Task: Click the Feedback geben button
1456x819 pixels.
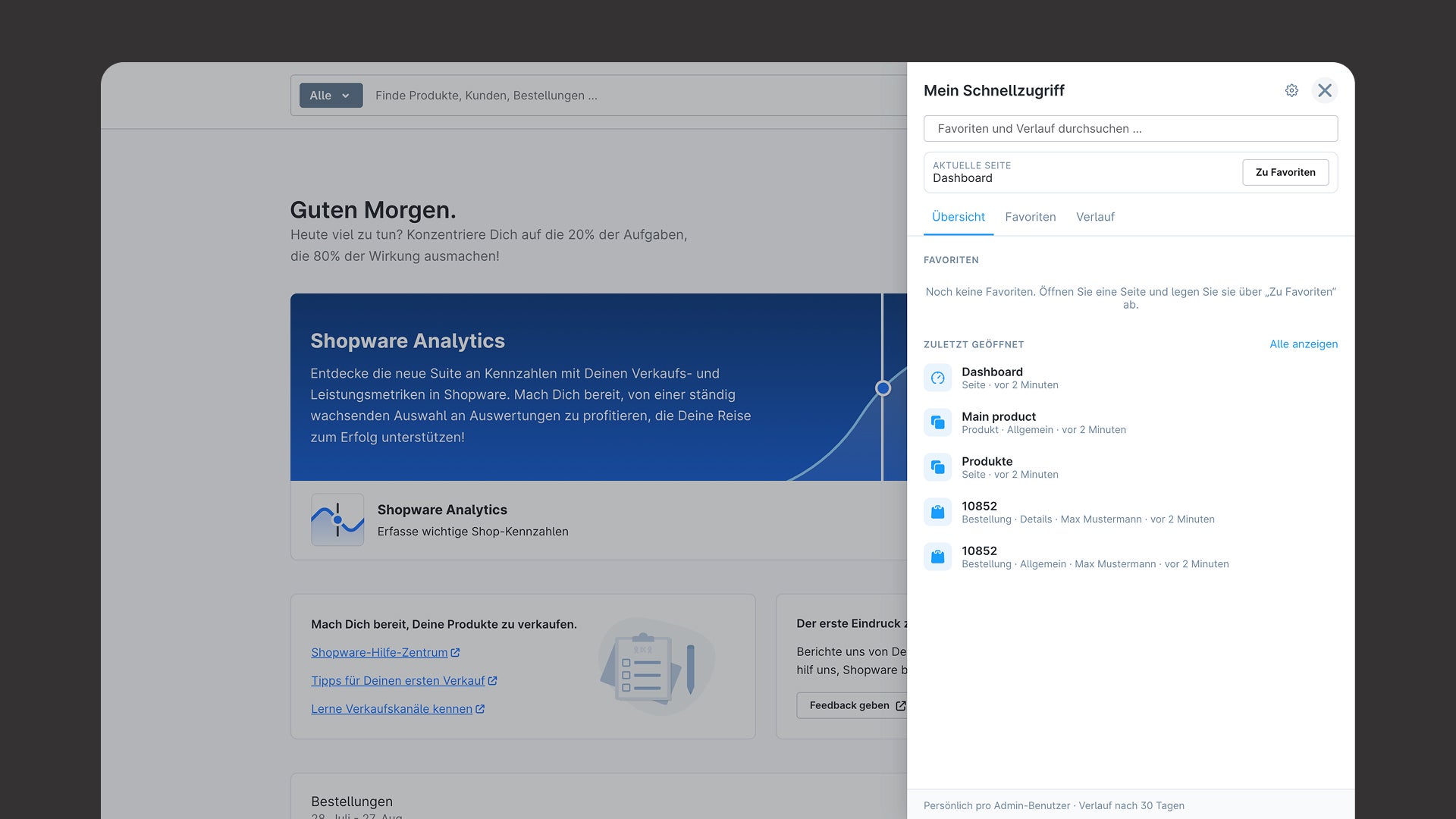Action: (x=852, y=705)
